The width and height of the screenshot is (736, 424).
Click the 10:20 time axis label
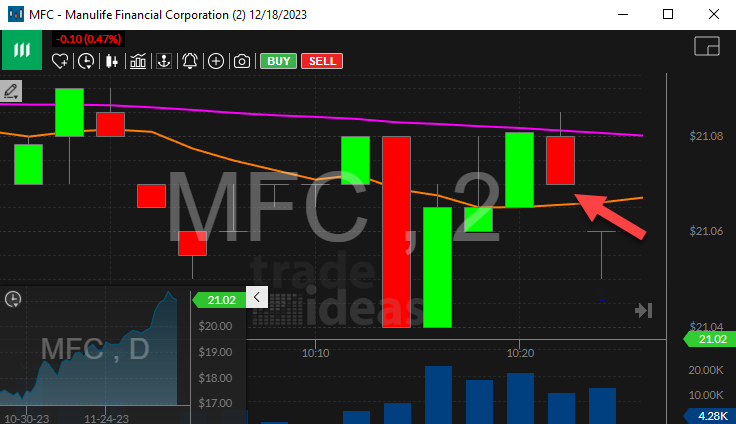[520, 353]
